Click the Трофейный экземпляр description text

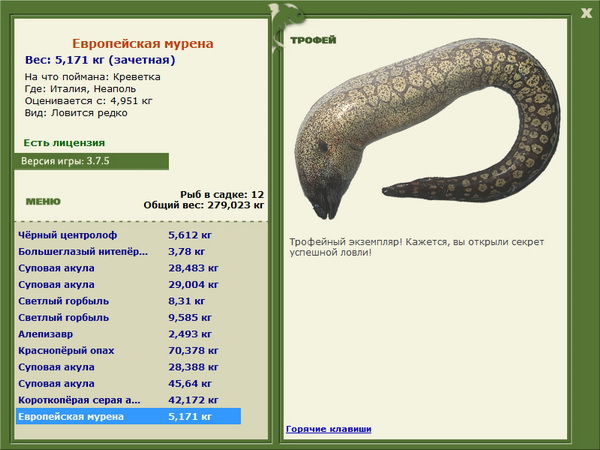pos(417,247)
